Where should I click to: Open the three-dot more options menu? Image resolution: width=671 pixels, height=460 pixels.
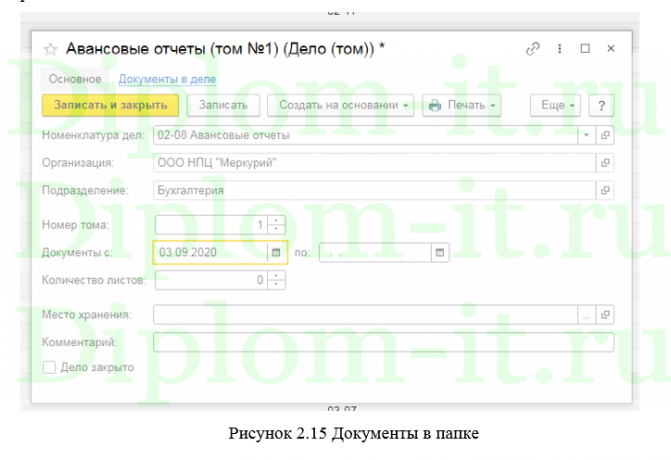point(559,49)
